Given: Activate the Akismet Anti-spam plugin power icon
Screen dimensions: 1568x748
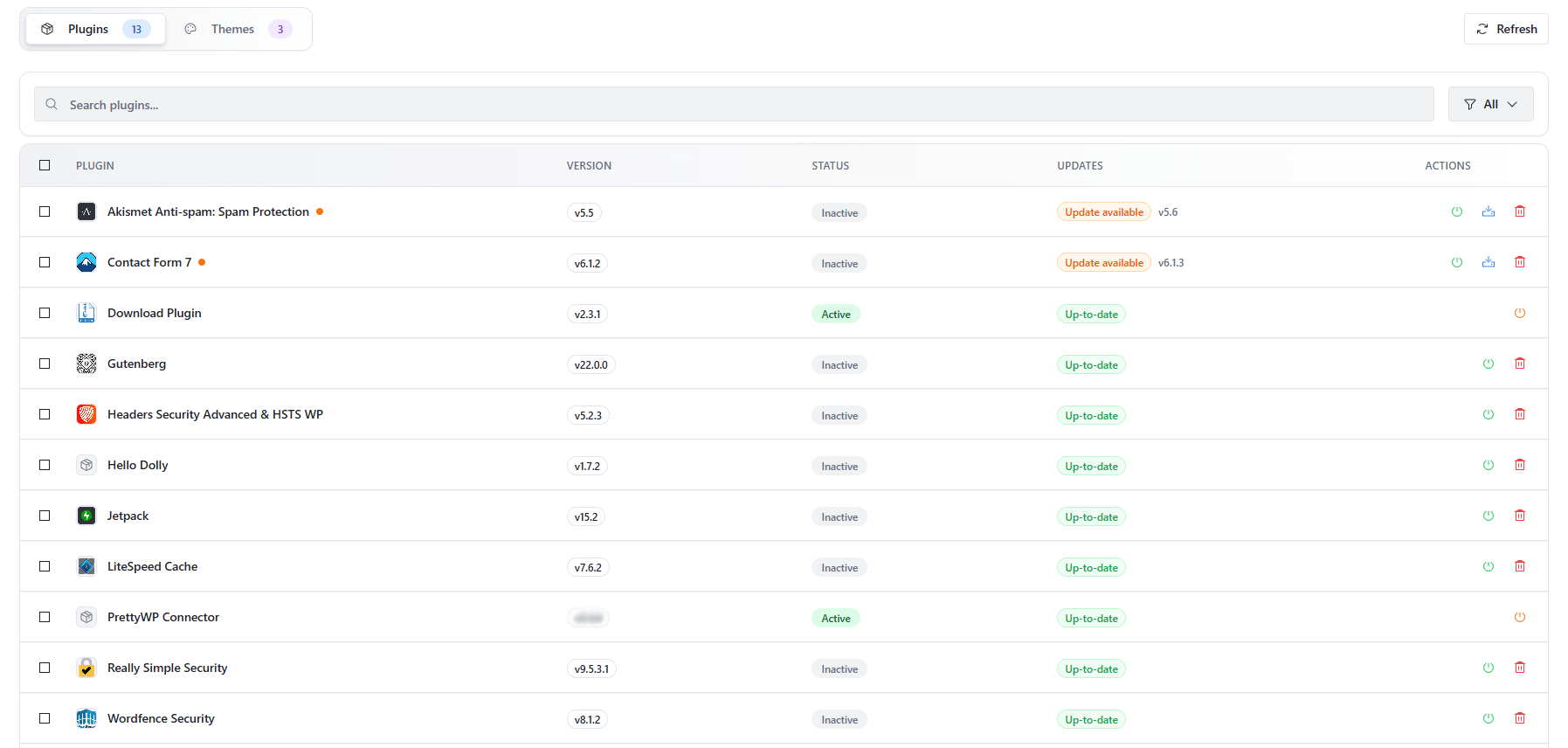Looking at the screenshot, I should (1456, 211).
